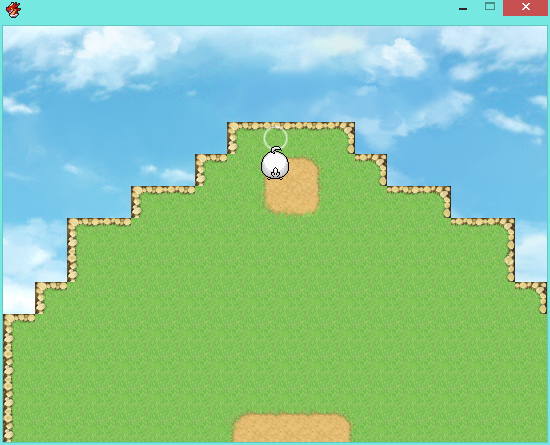Click the top-right stone corner of hill peak
550x445 pixels.
(x=349, y=128)
